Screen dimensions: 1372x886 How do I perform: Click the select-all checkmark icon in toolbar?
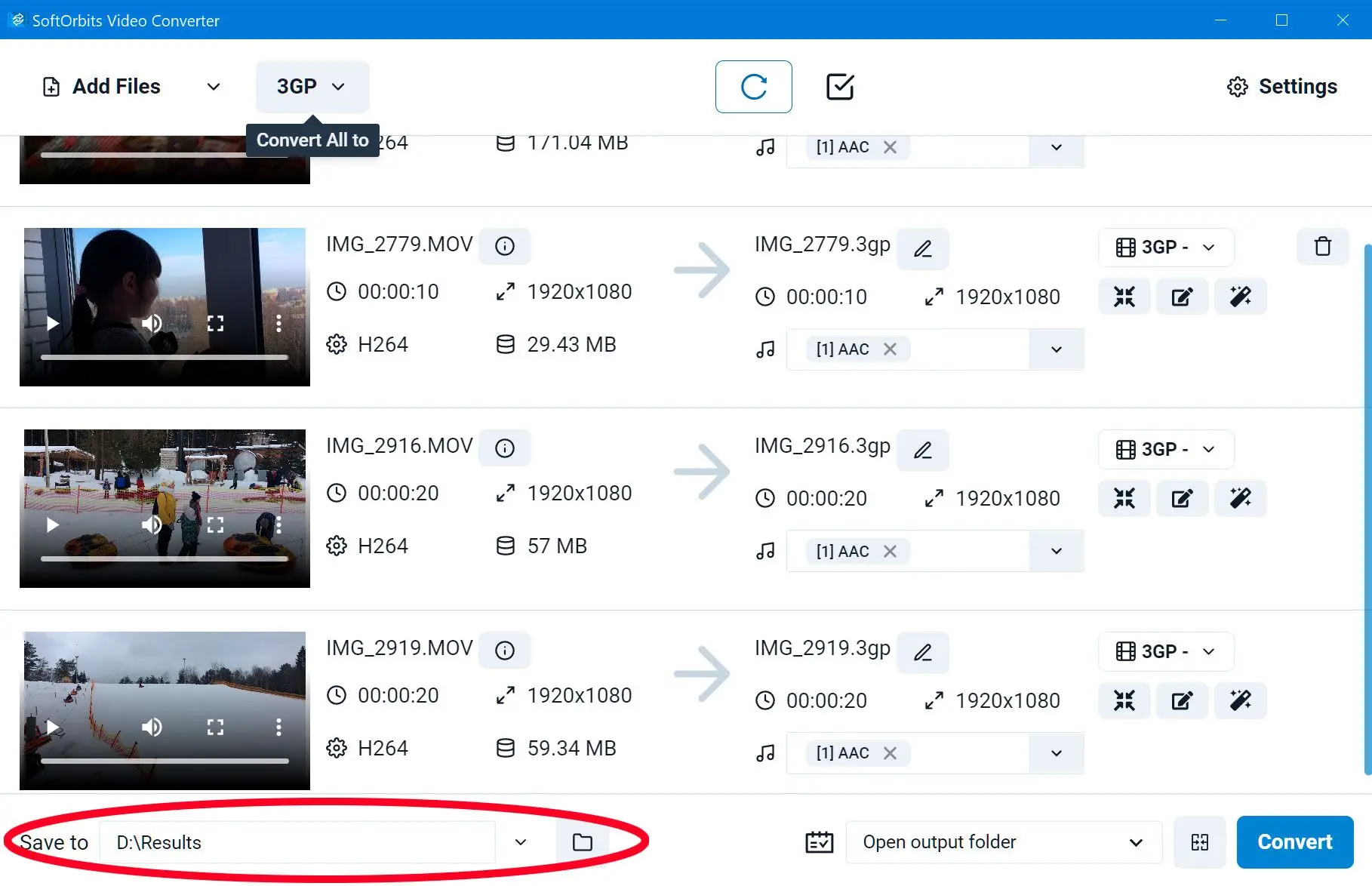click(840, 87)
